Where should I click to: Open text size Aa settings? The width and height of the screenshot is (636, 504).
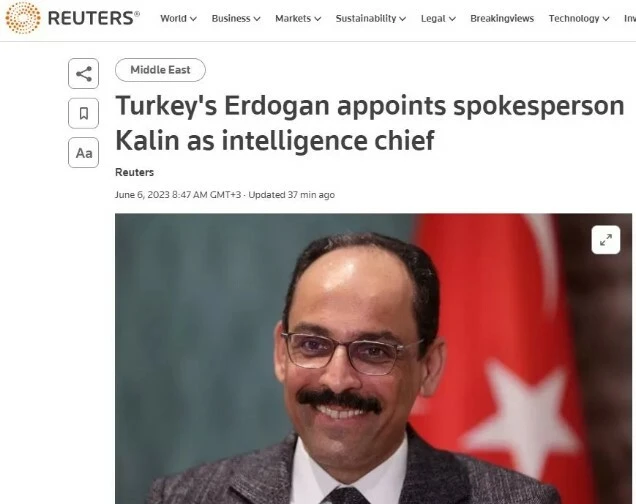[84, 153]
